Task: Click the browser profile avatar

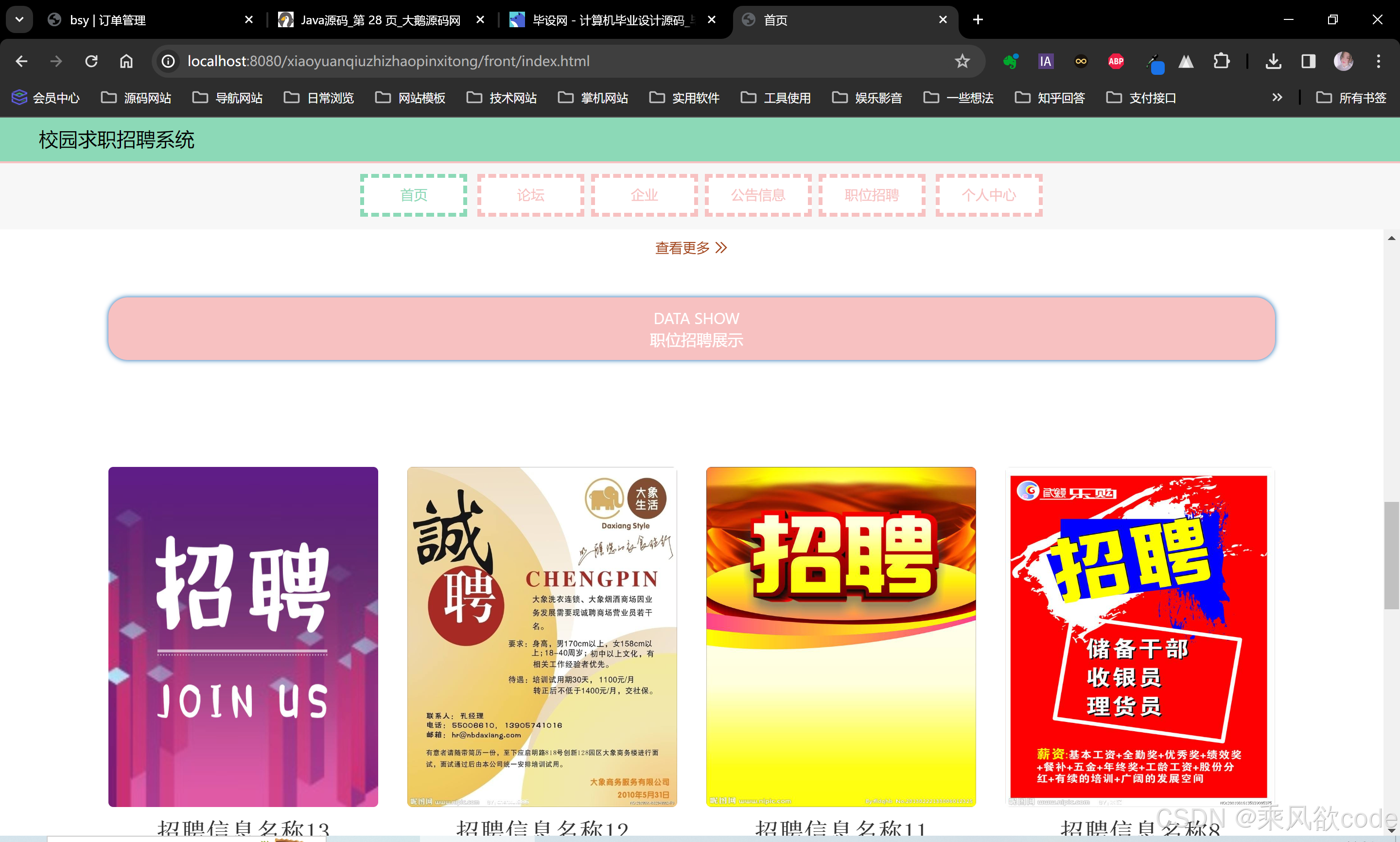Action: [1344, 61]
